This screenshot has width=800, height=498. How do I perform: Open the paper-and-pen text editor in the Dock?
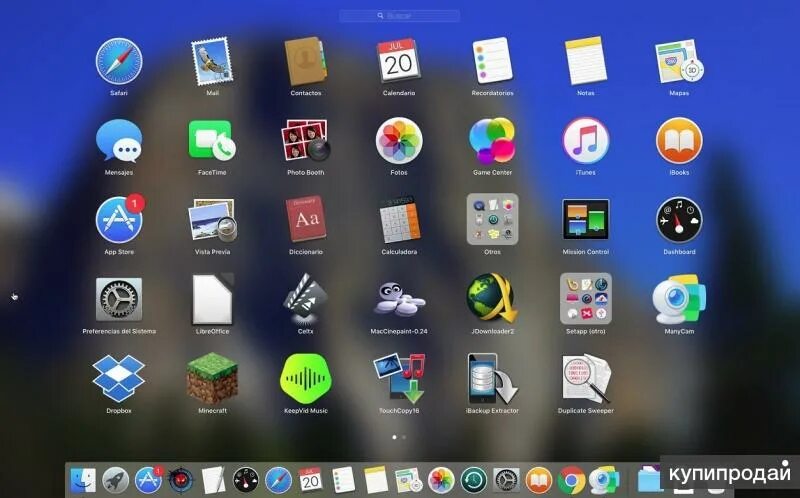213,480
